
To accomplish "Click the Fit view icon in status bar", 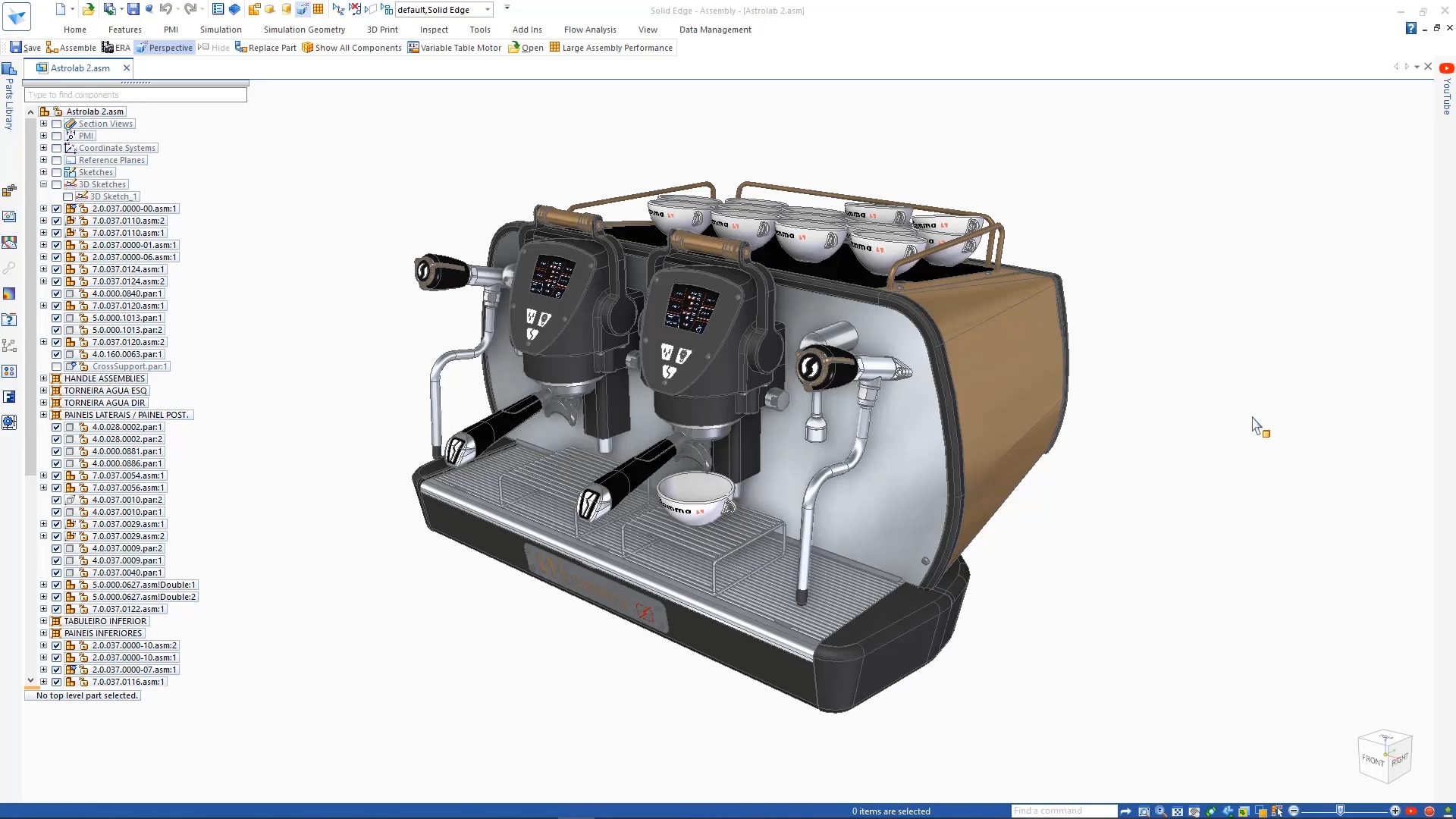I will click(x=1178, y=811).
